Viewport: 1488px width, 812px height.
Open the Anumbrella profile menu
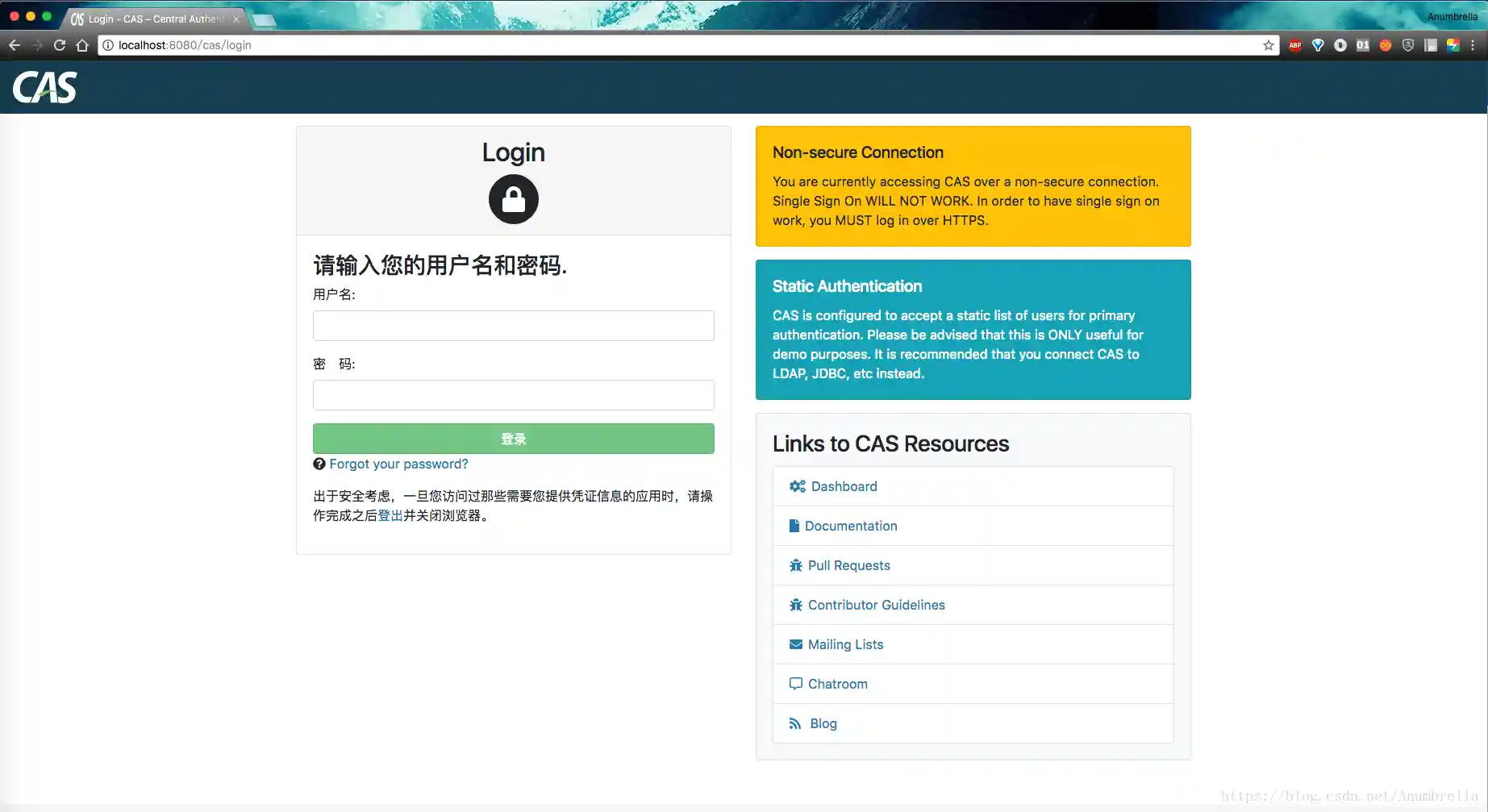click(x=1451, y=16)
